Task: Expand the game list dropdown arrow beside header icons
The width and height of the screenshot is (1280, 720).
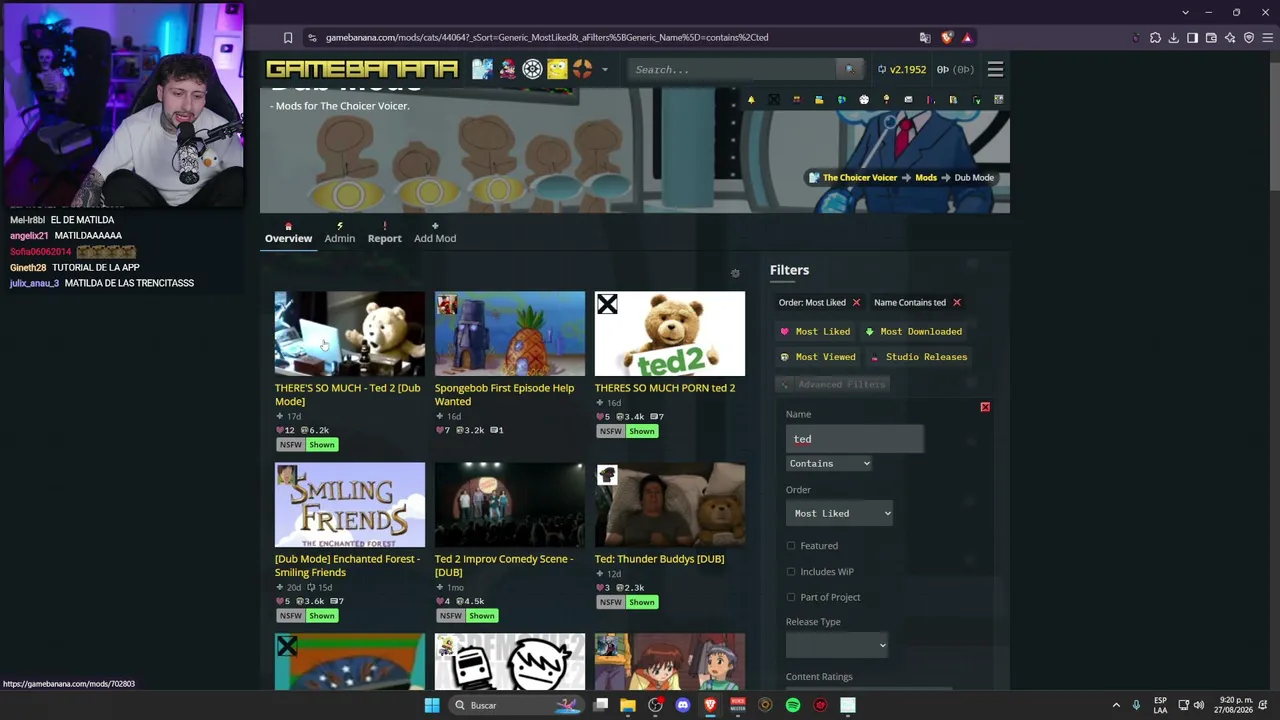Action: coord(605,70)
